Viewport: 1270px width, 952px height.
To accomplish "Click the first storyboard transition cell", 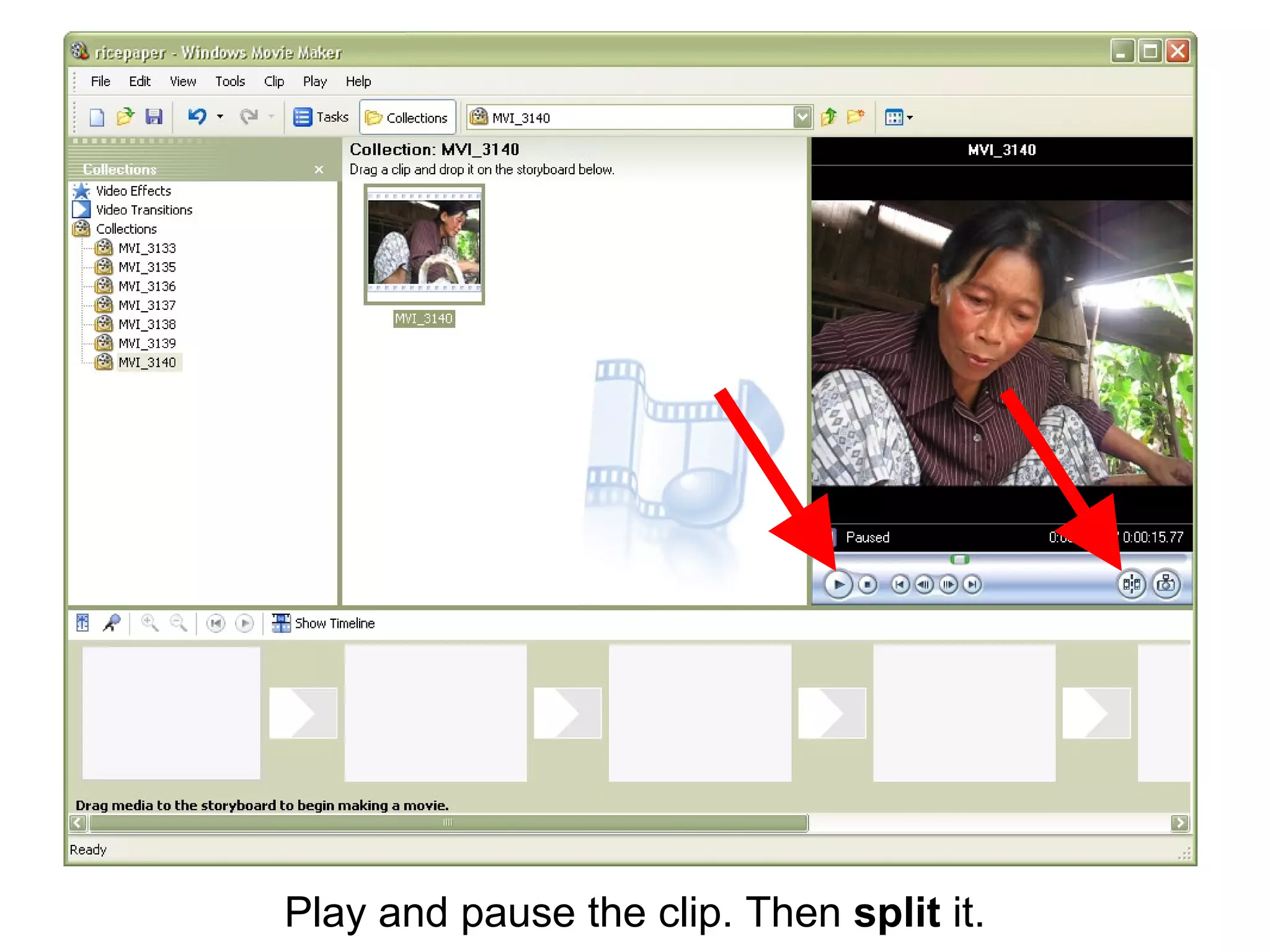I will (303, 713).
